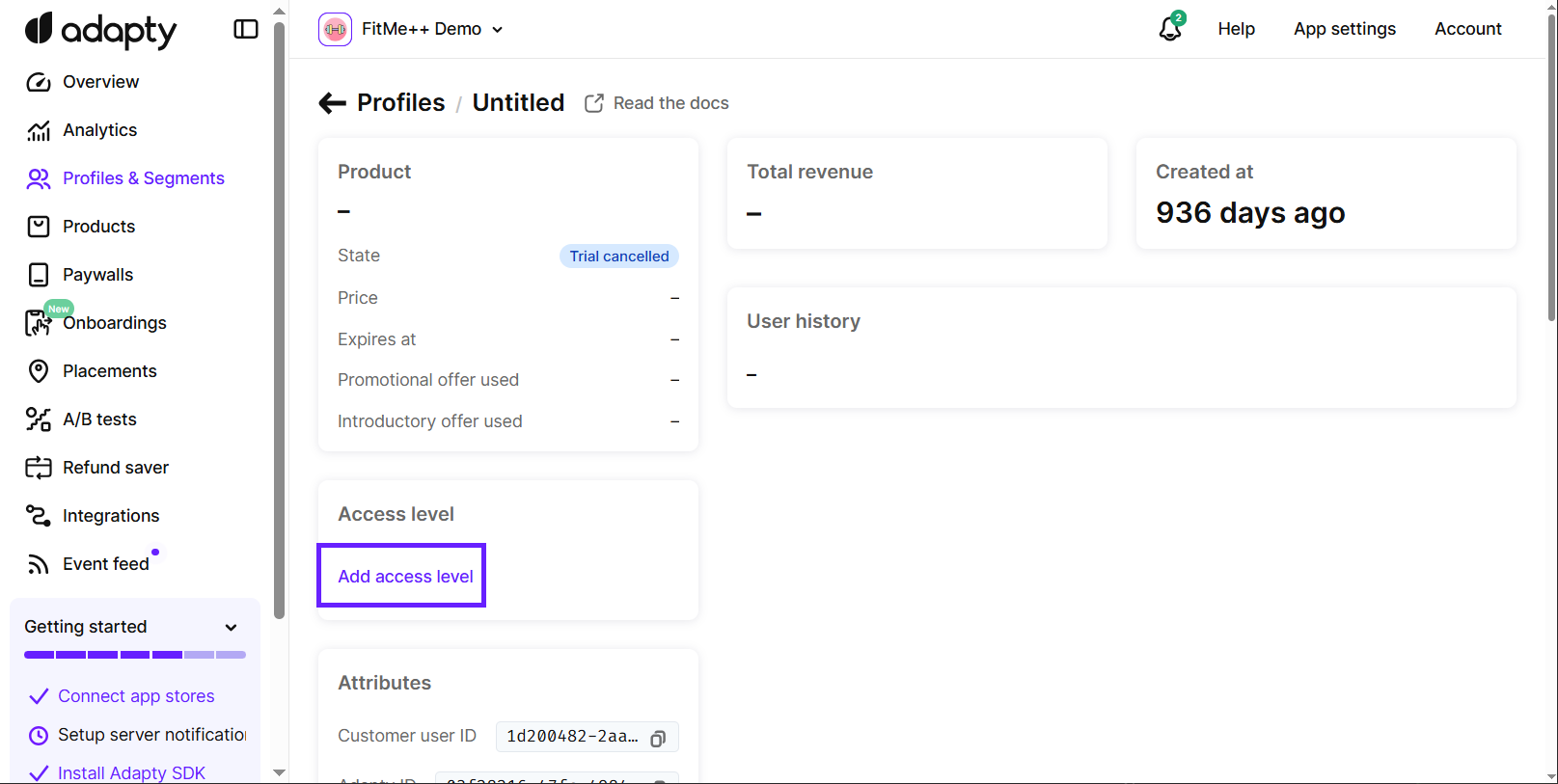Click Add access level button
Image resolution: width=1558 pixels, height=784 pixels.
405,576
